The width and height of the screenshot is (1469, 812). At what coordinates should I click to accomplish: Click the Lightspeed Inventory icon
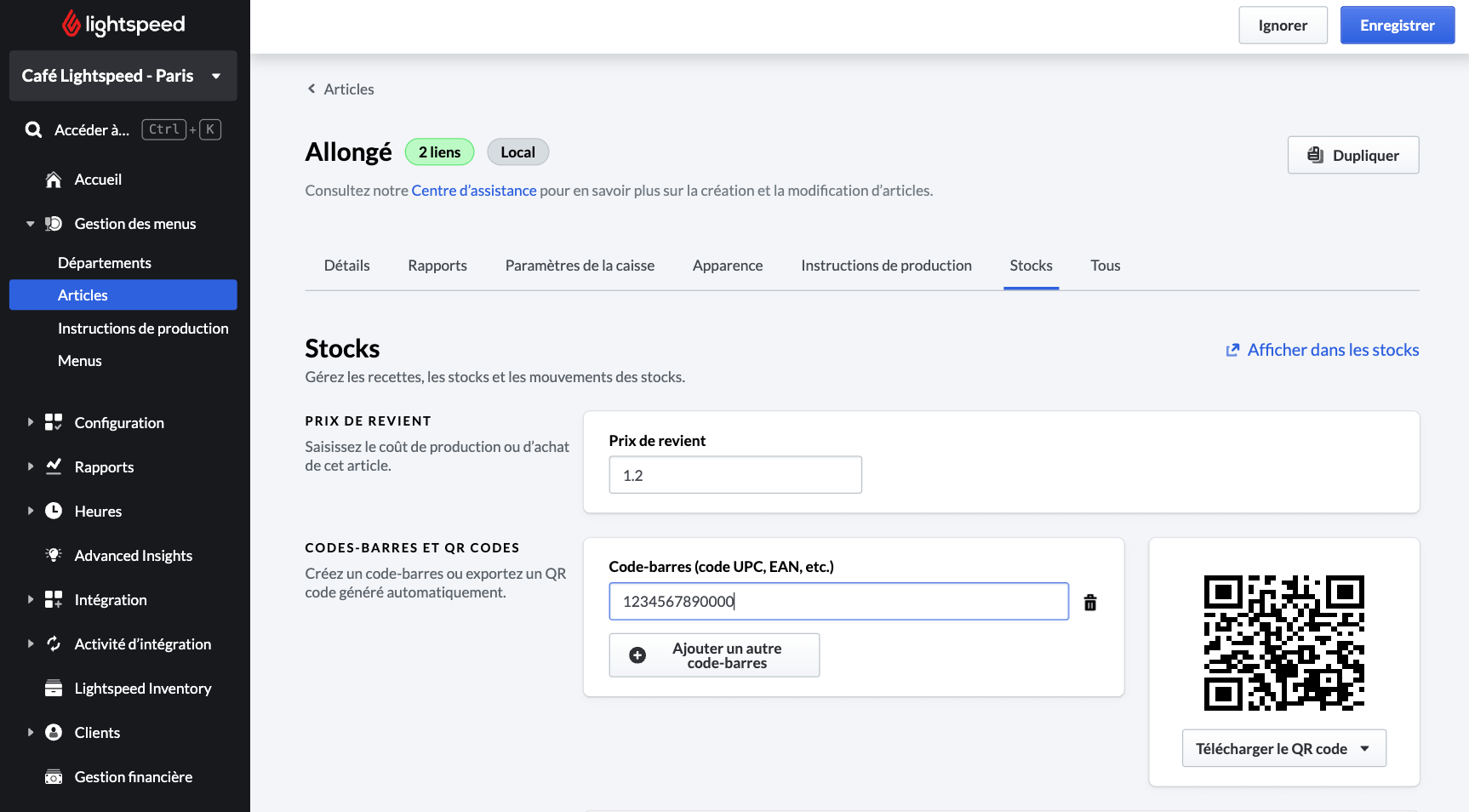coord(54,689)
